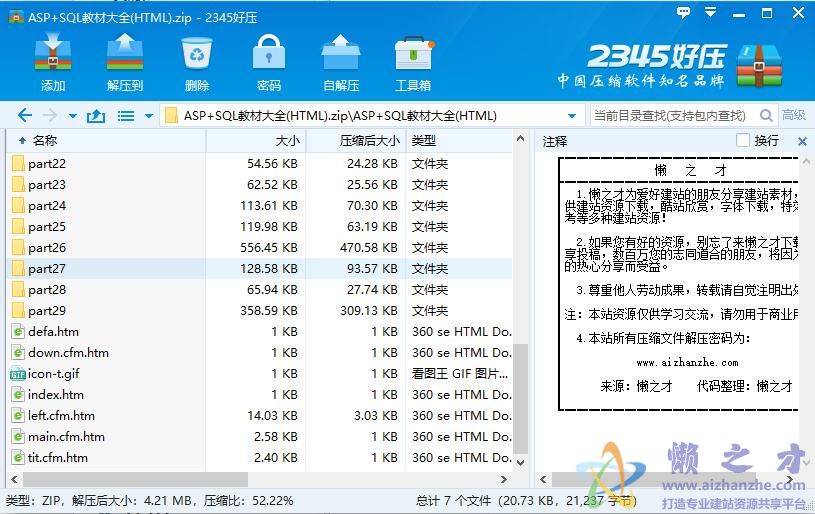Viewport: 815px width, 514px height.
Task: Select the part27 folder row
Action: click(x=260, y=269)
